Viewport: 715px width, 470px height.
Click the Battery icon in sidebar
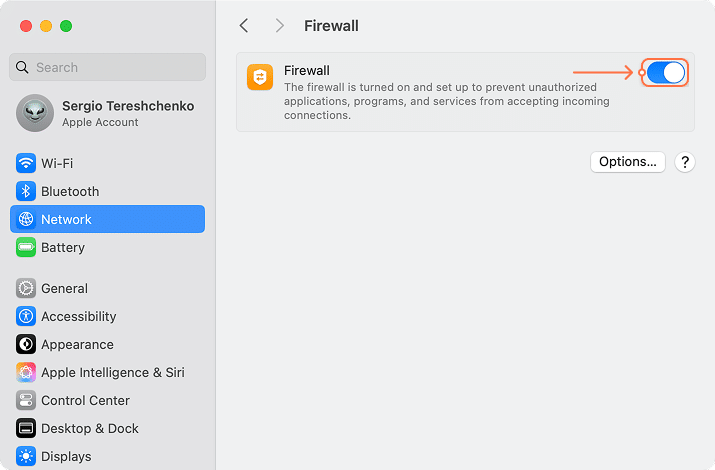click(x=26, y=247)
